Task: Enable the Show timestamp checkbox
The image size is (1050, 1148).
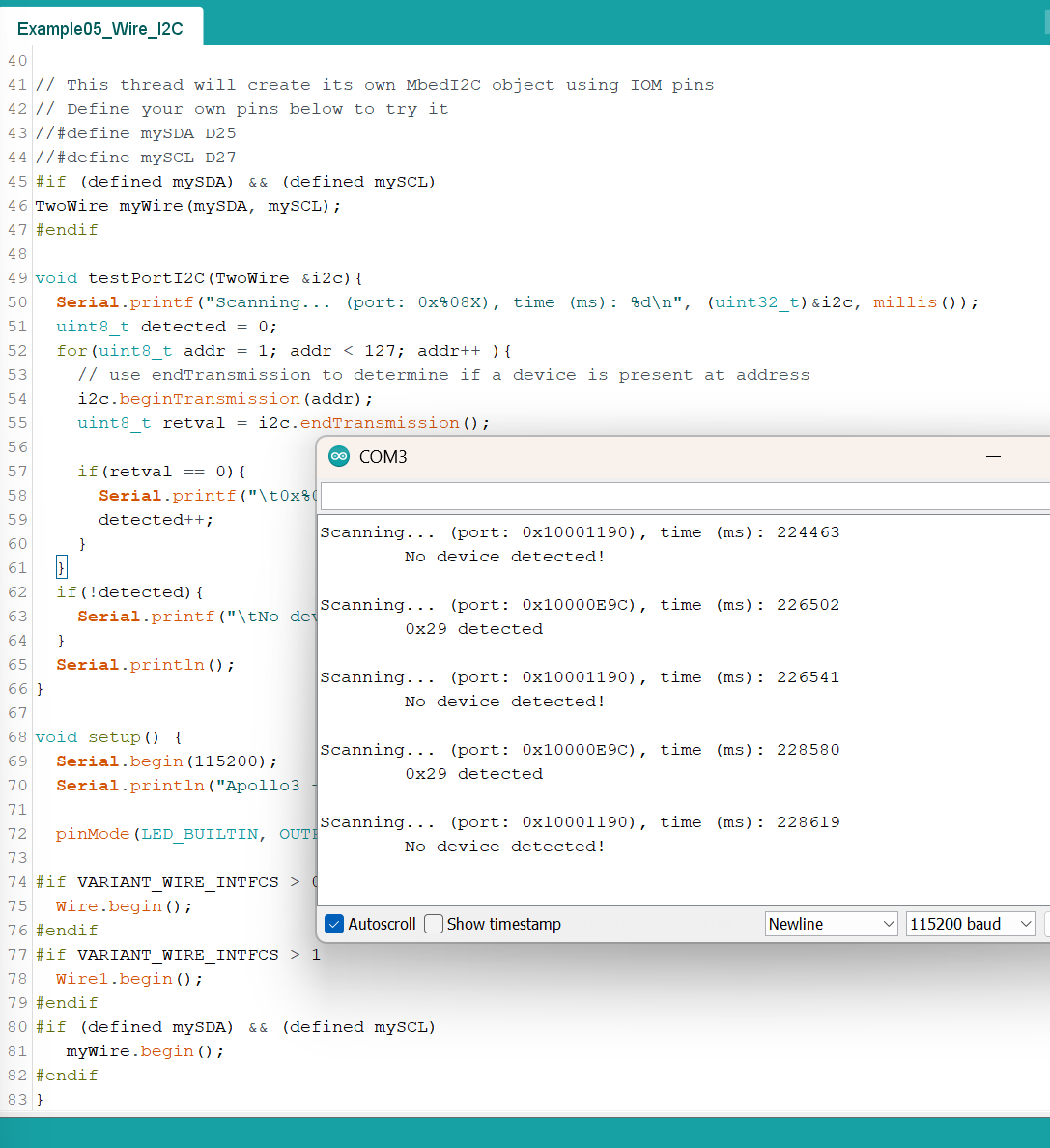Action: (435, 924)
